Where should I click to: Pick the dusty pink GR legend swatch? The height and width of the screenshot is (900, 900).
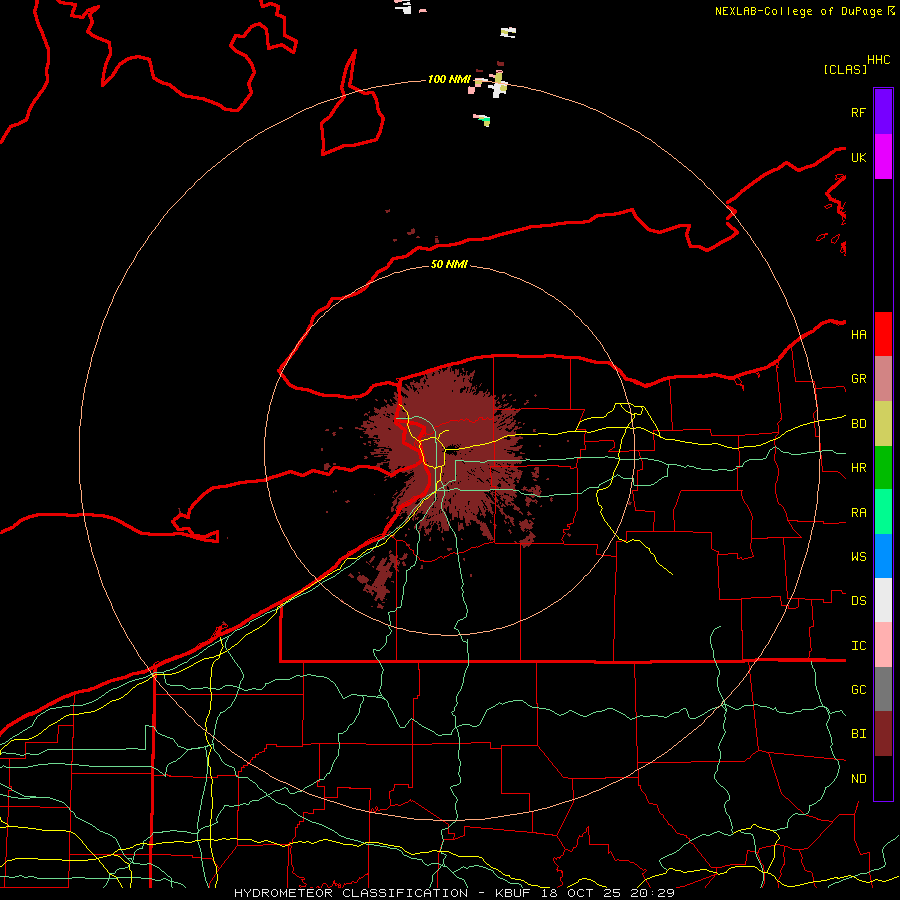[883, 379]
